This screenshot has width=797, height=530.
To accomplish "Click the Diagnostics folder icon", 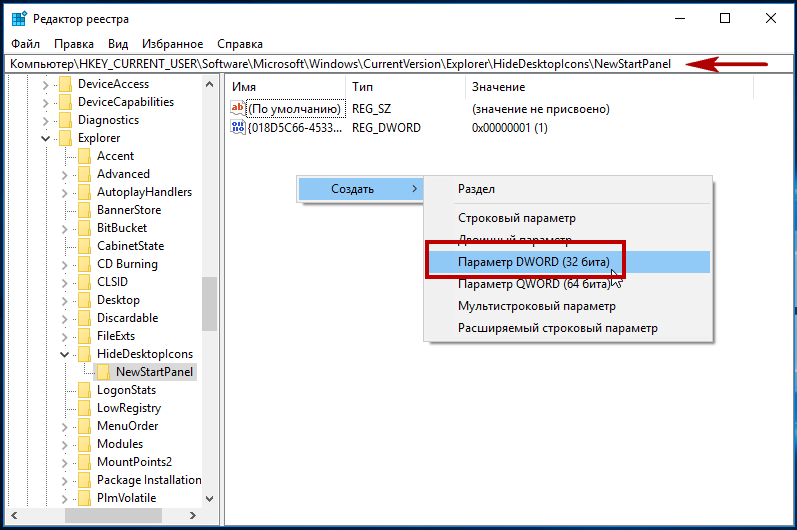I will (66, 120).
